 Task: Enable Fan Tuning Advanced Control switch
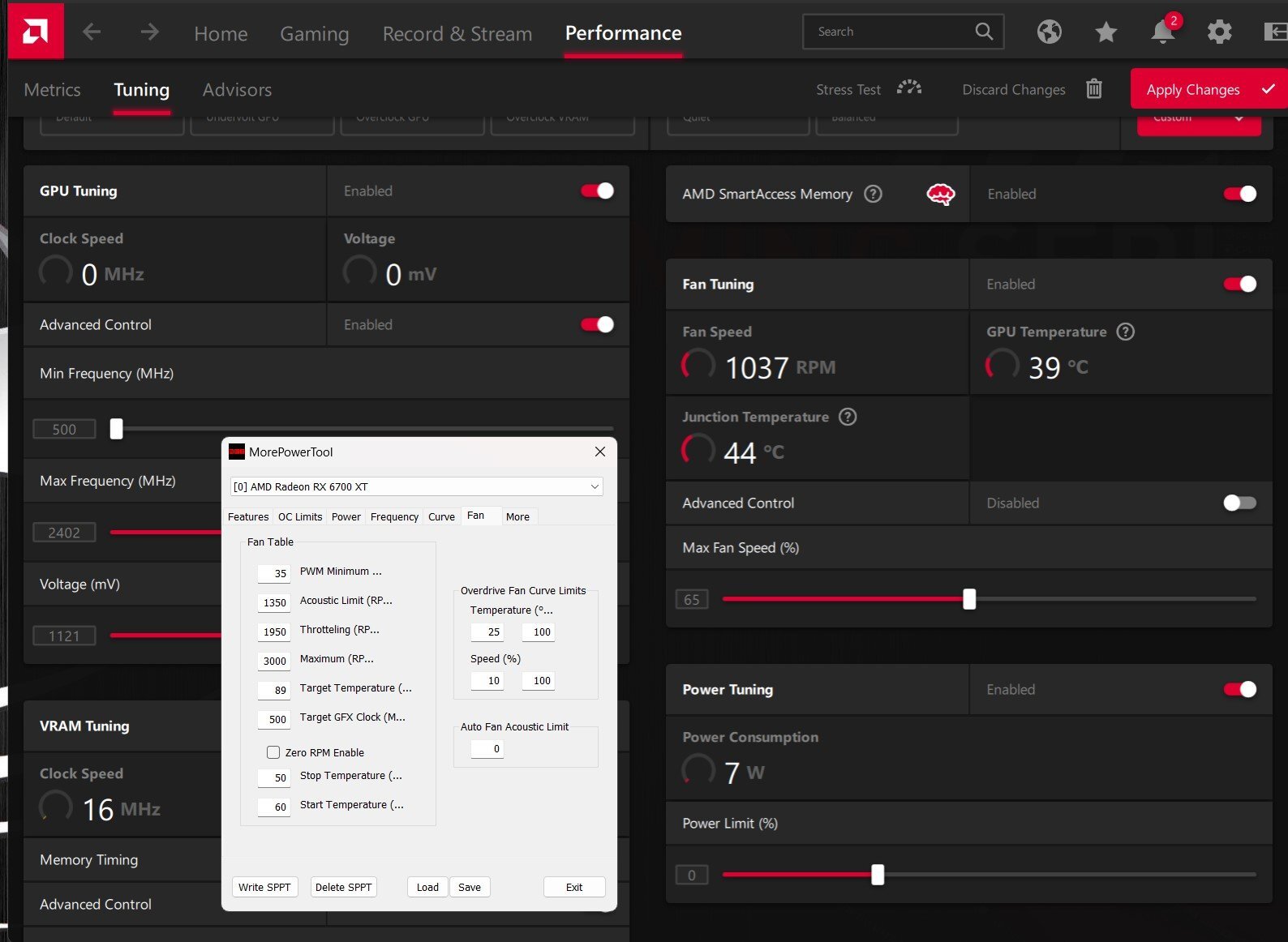point(1240,503)
